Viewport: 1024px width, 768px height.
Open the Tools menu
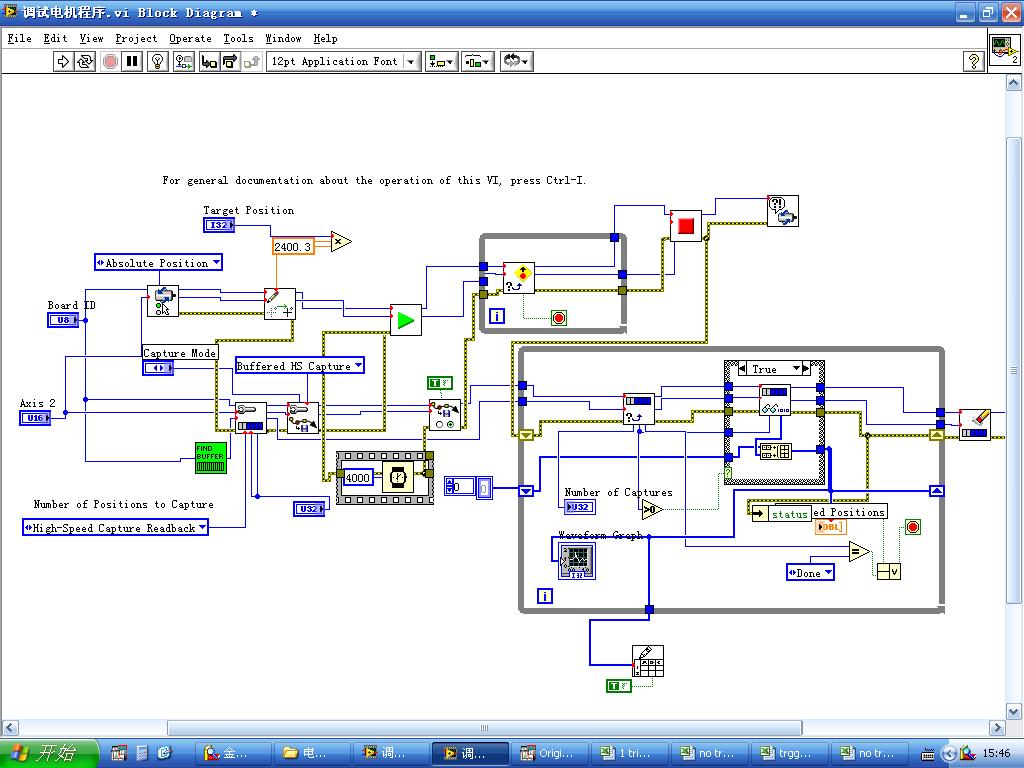pos(238,38)
